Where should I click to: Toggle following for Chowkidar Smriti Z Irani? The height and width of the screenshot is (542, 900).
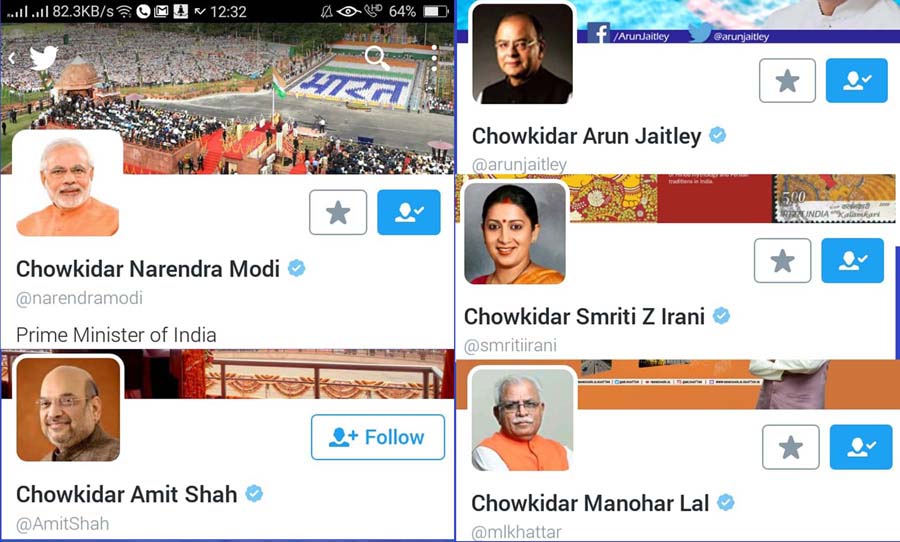tap(852, 261)
